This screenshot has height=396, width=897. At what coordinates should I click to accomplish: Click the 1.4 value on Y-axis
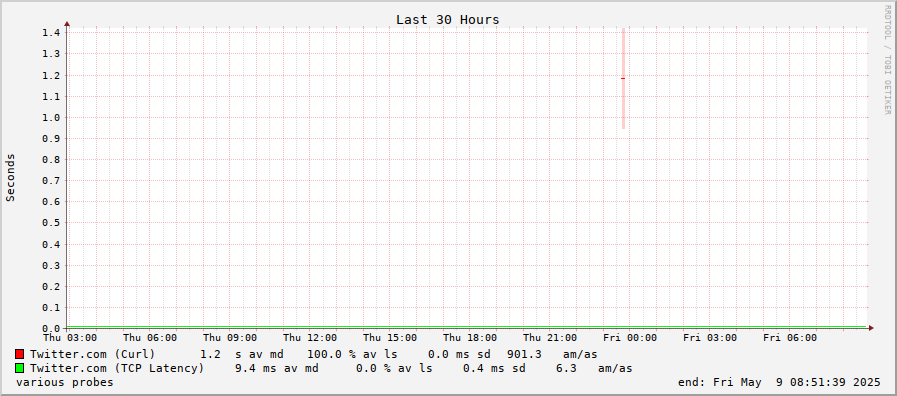[51, 33]
